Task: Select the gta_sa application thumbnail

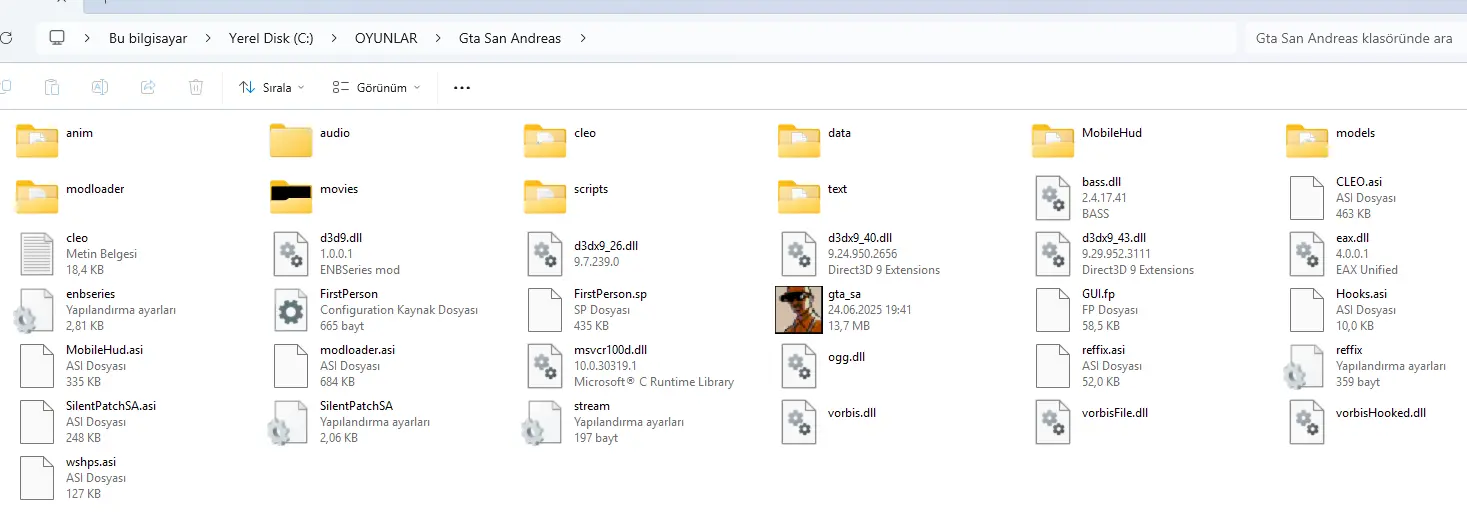Action: (x=799, y=310)
